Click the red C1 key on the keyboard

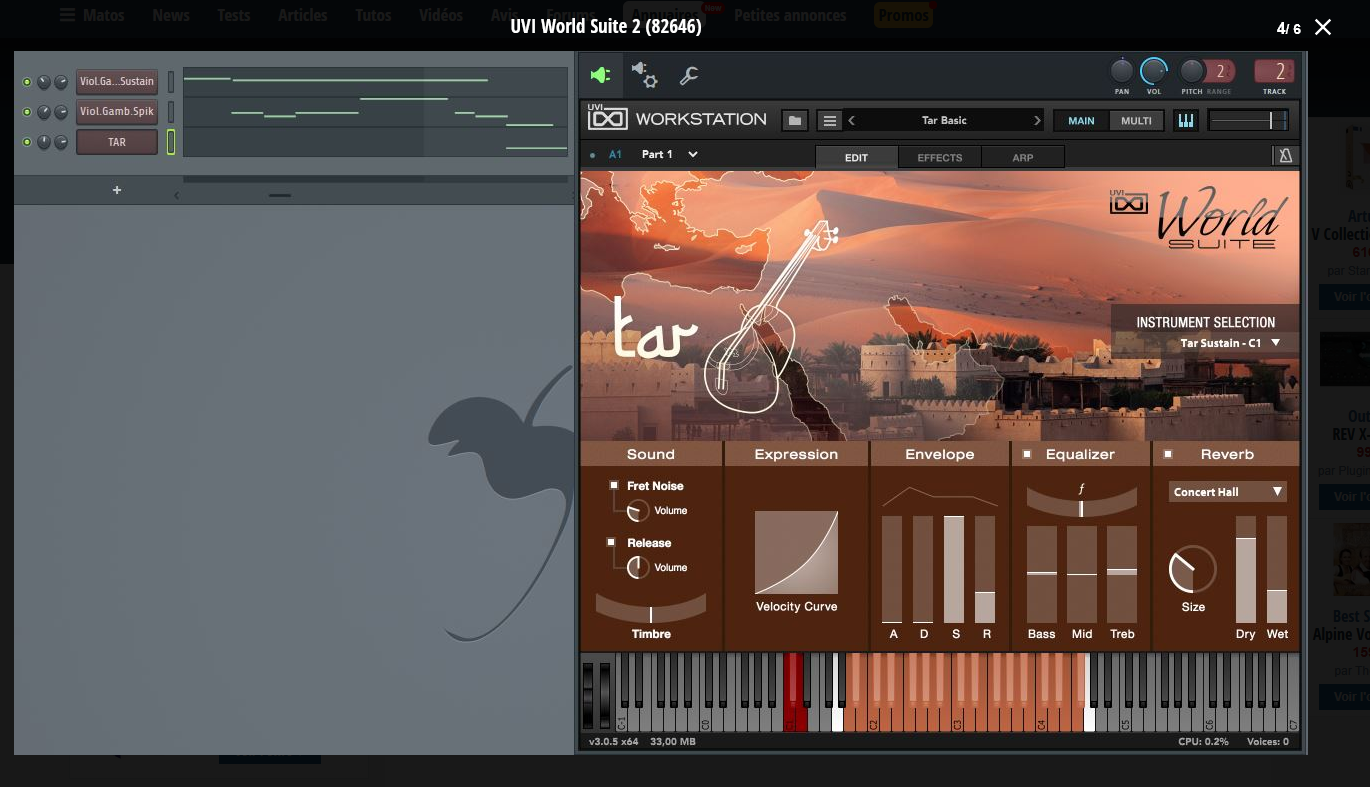click(x=792, y=692)
